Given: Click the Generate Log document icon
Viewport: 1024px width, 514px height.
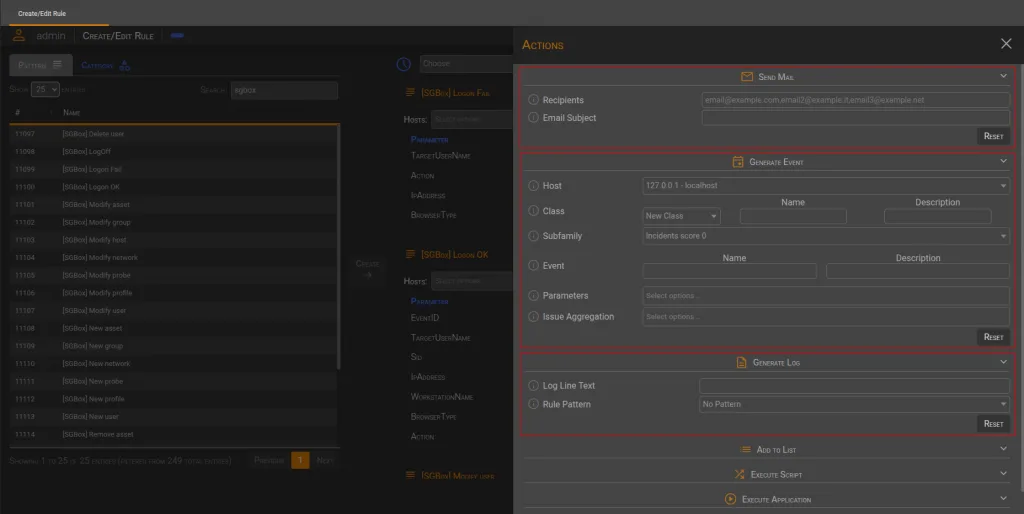Looking at the screenshot, I should [x=741, y=362].
